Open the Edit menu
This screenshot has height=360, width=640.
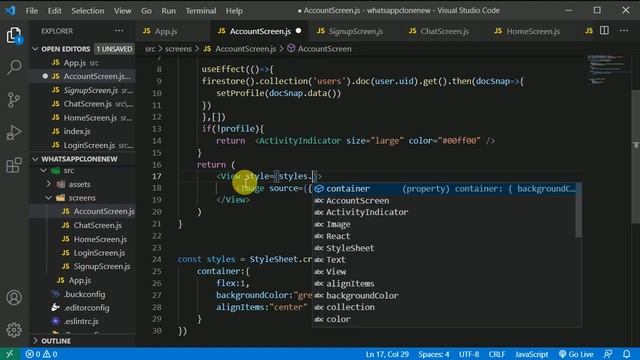coord(54,11)
